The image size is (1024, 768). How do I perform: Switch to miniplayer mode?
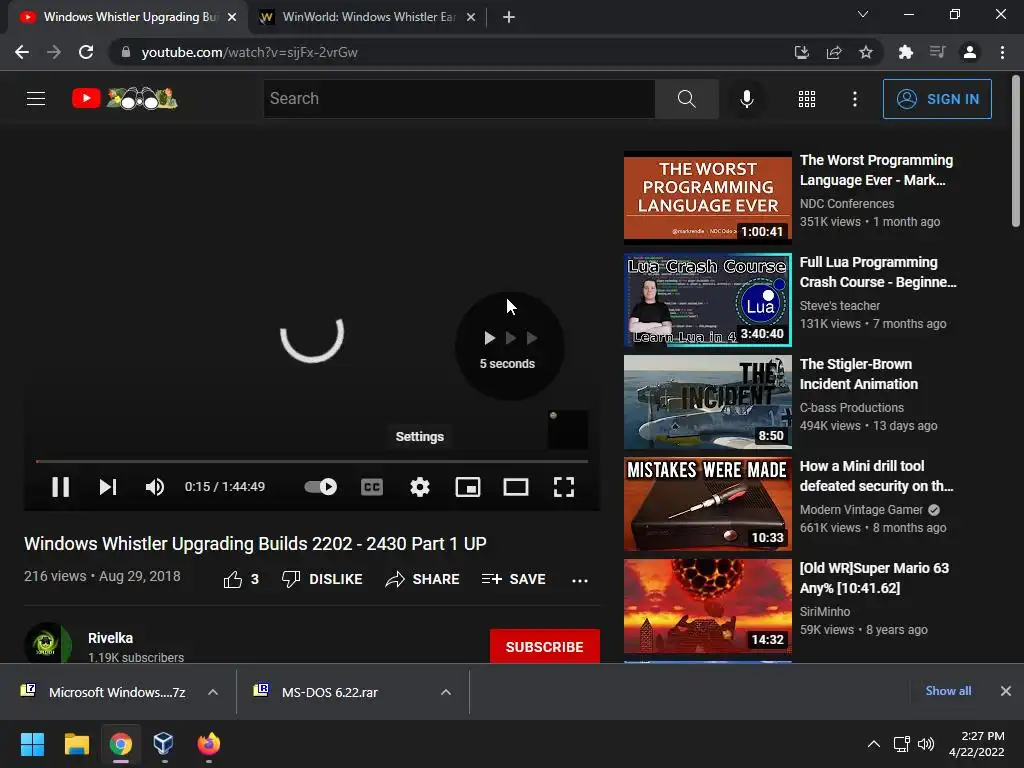[468, 487]
